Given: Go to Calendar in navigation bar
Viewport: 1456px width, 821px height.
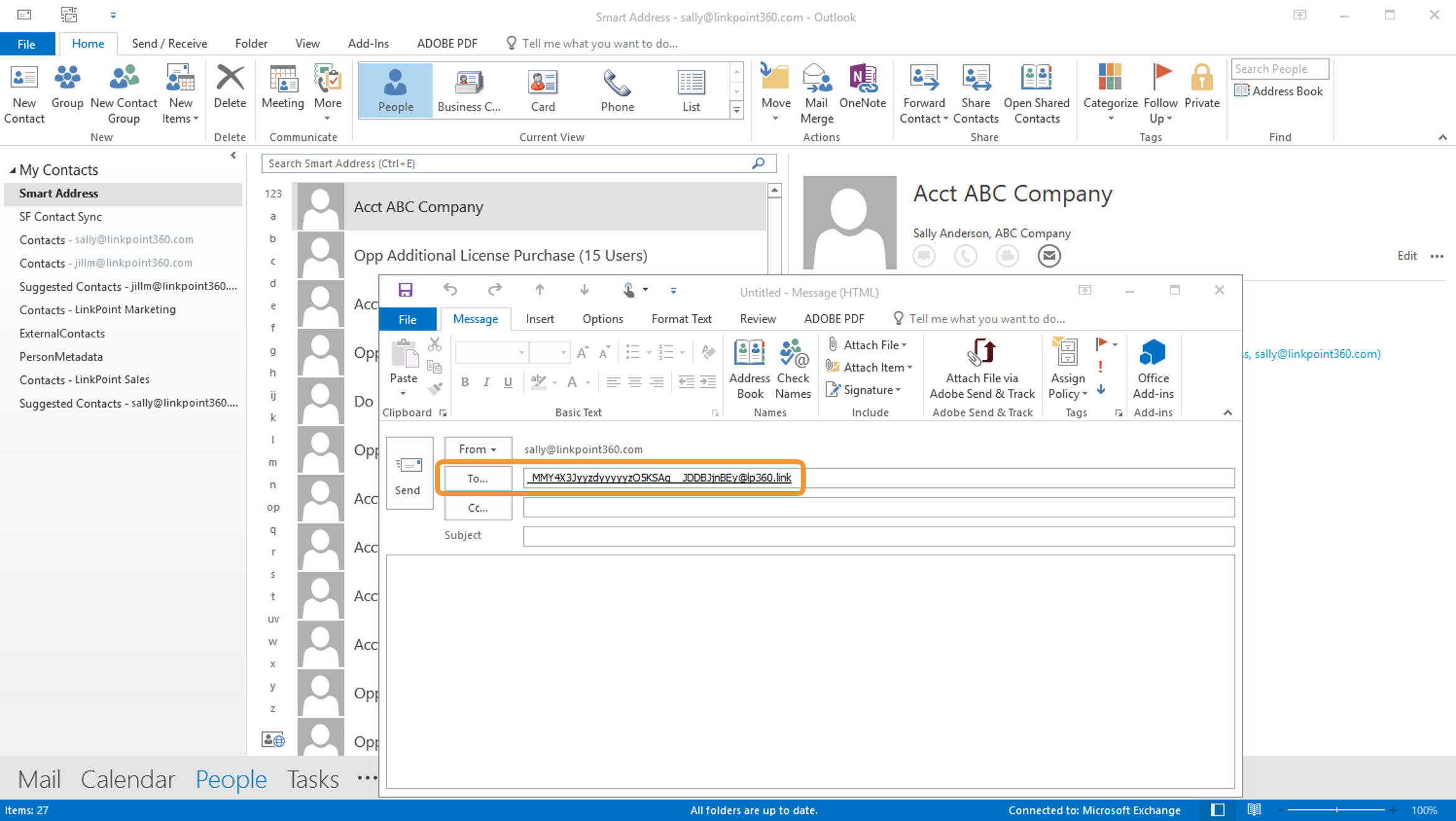Looking at the screenshot, I should coord(128,779).
